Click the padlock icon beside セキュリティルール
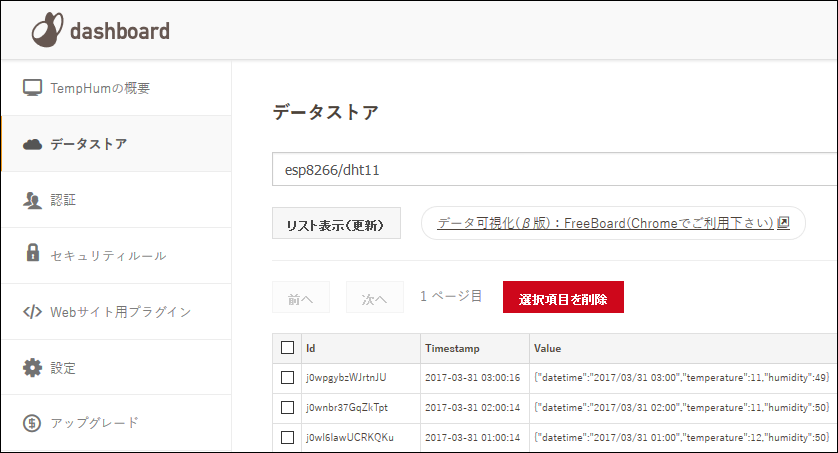 point(33,253)
